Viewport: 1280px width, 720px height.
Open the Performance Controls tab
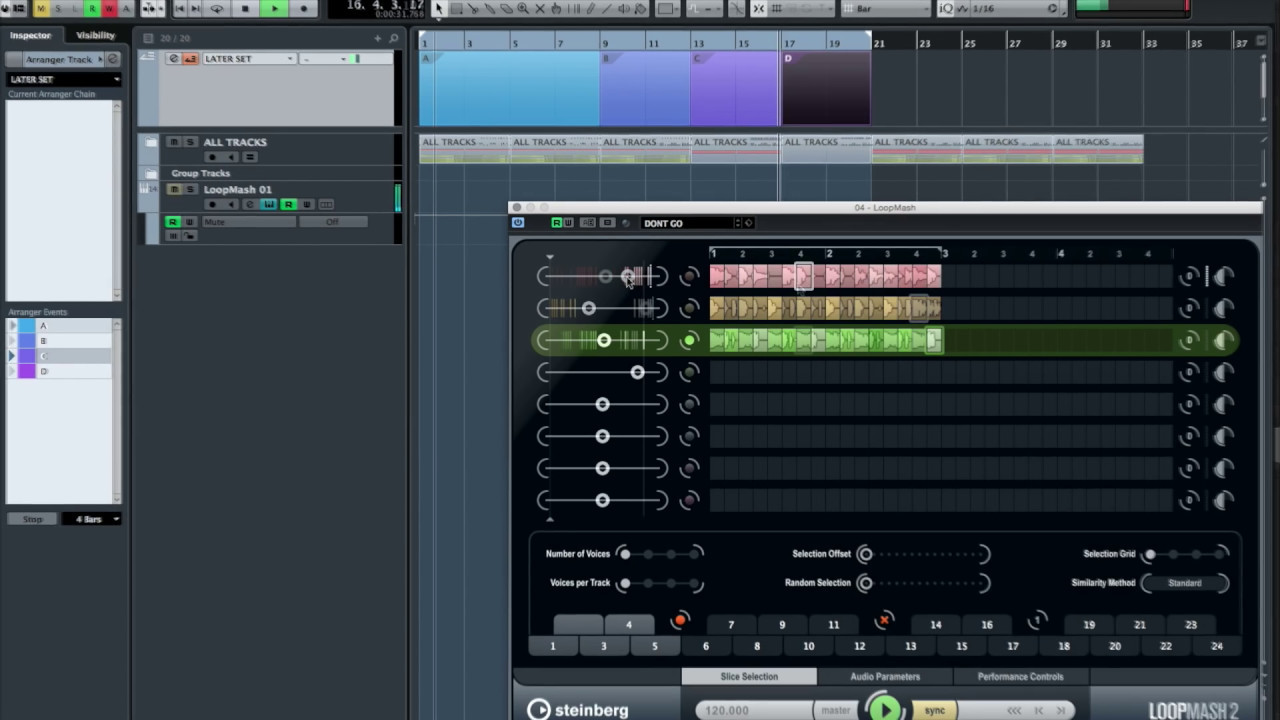1020,677
